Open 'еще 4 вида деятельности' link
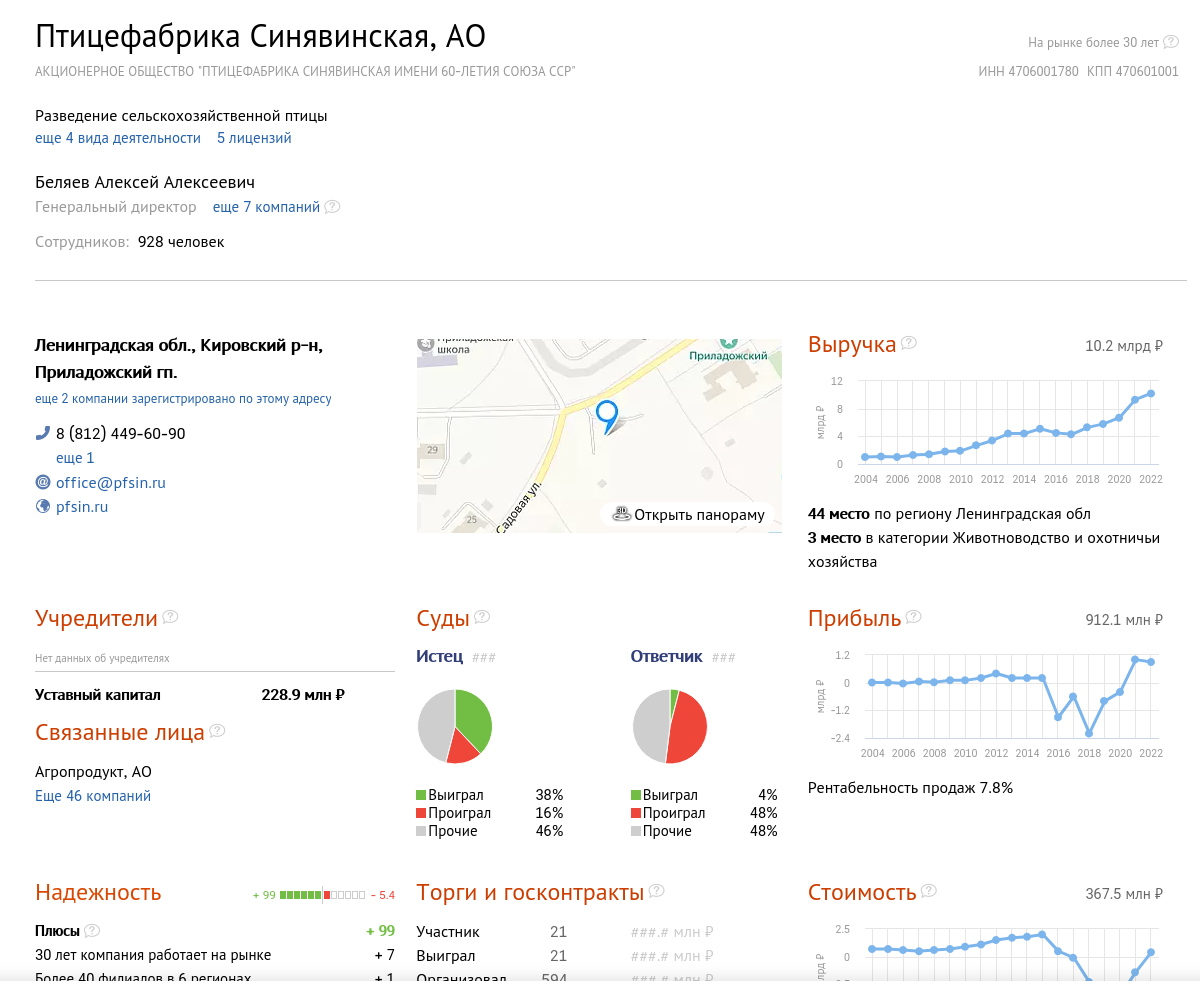This screenshot has height=984, width=1200. (x=118, y=138)
